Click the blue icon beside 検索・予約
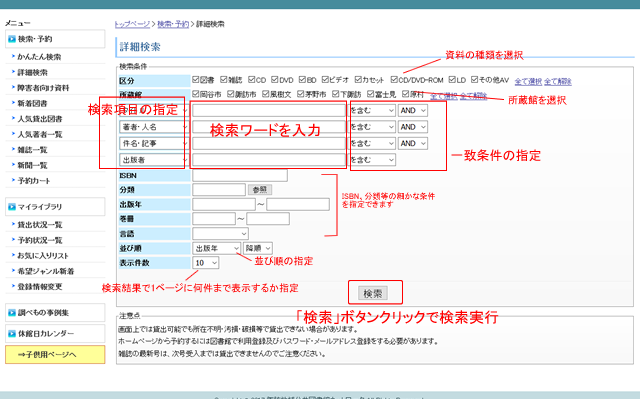This screenshot has height=399, width=640. pos(12,39)
